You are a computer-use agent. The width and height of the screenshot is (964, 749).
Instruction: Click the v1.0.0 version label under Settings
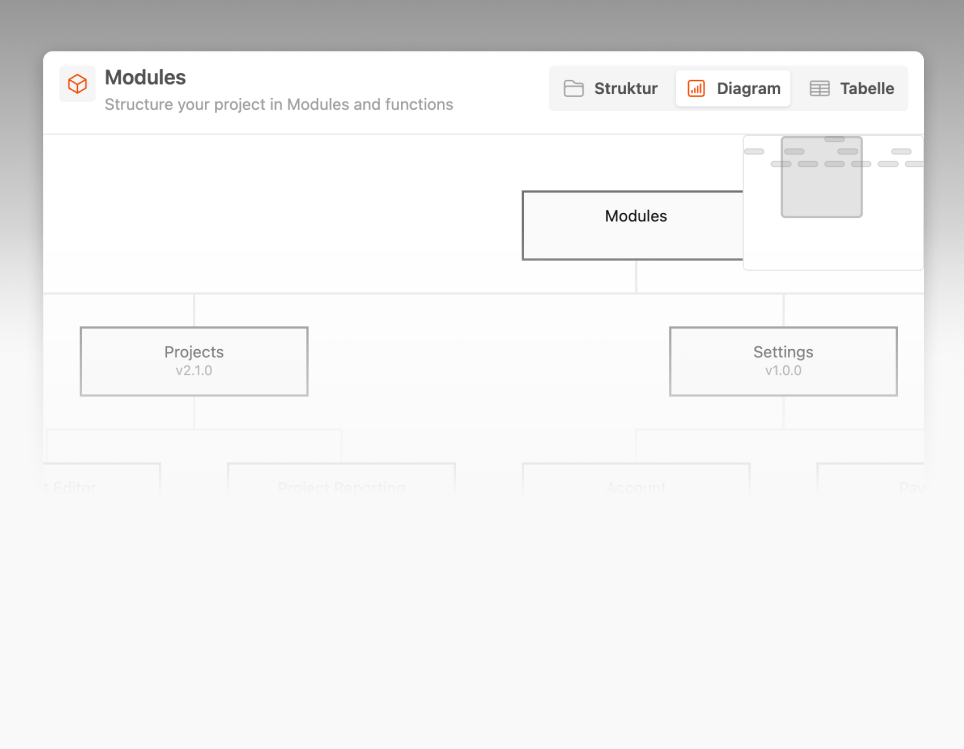click(783, 371)
